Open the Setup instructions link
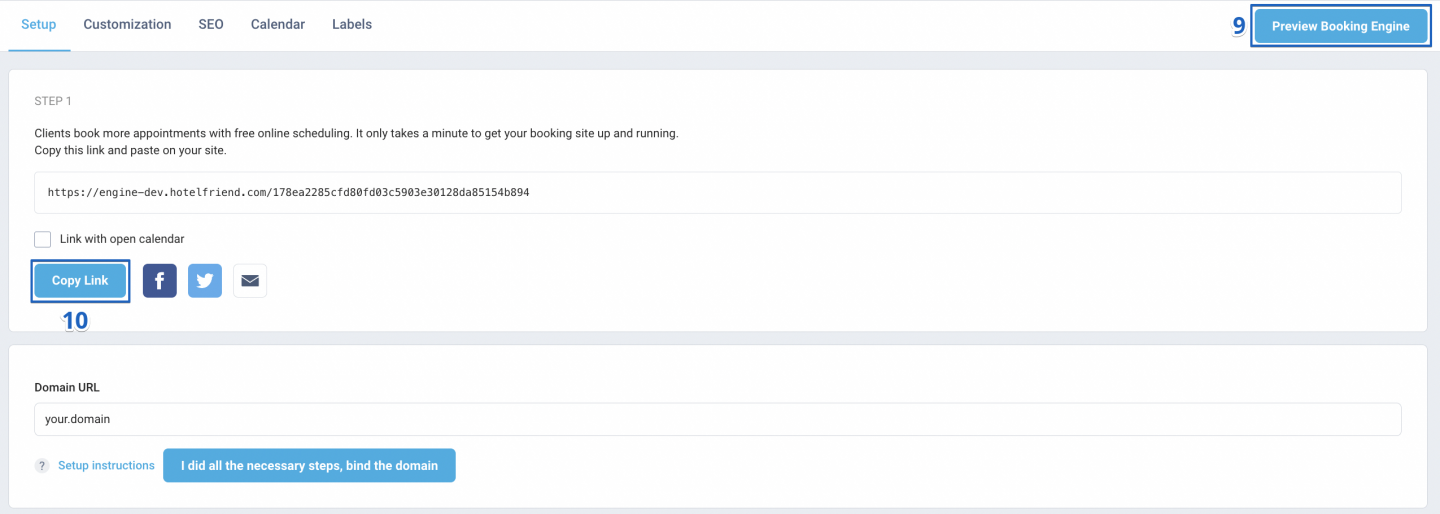 tap(106, 466)
